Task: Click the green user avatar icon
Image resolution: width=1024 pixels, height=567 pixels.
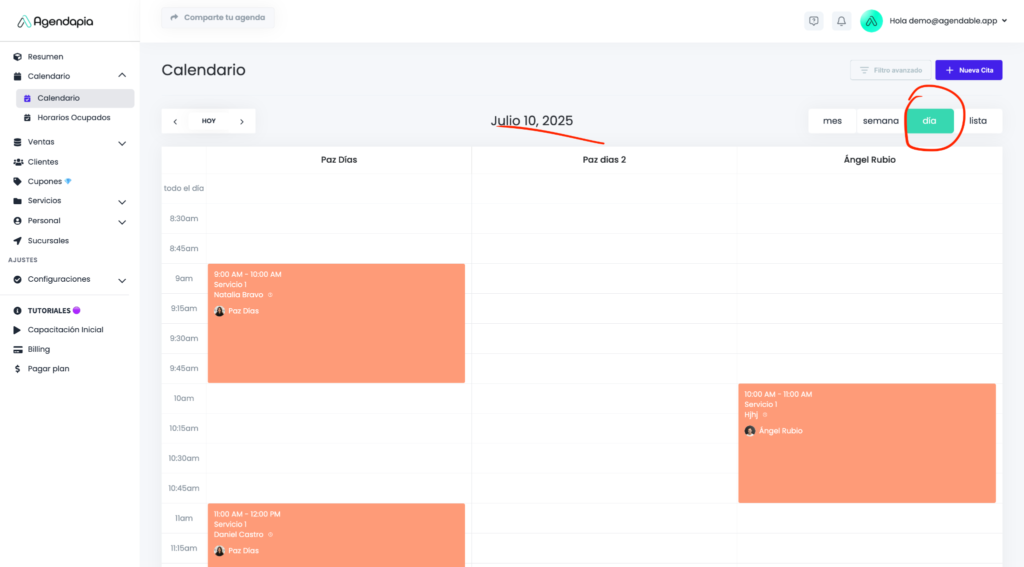Action: 871,21
